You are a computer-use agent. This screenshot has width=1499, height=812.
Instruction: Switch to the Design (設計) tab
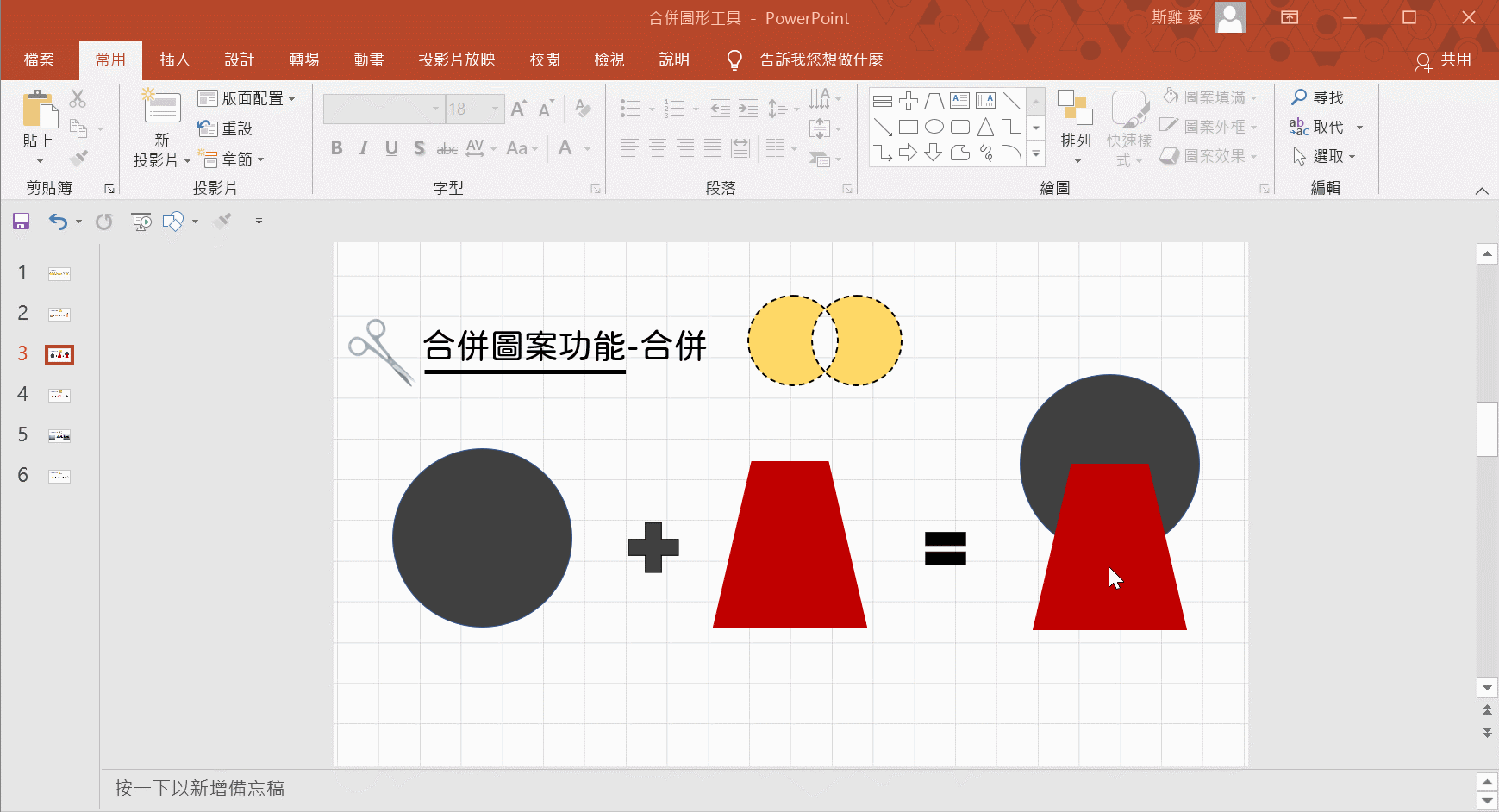[239, 59]
